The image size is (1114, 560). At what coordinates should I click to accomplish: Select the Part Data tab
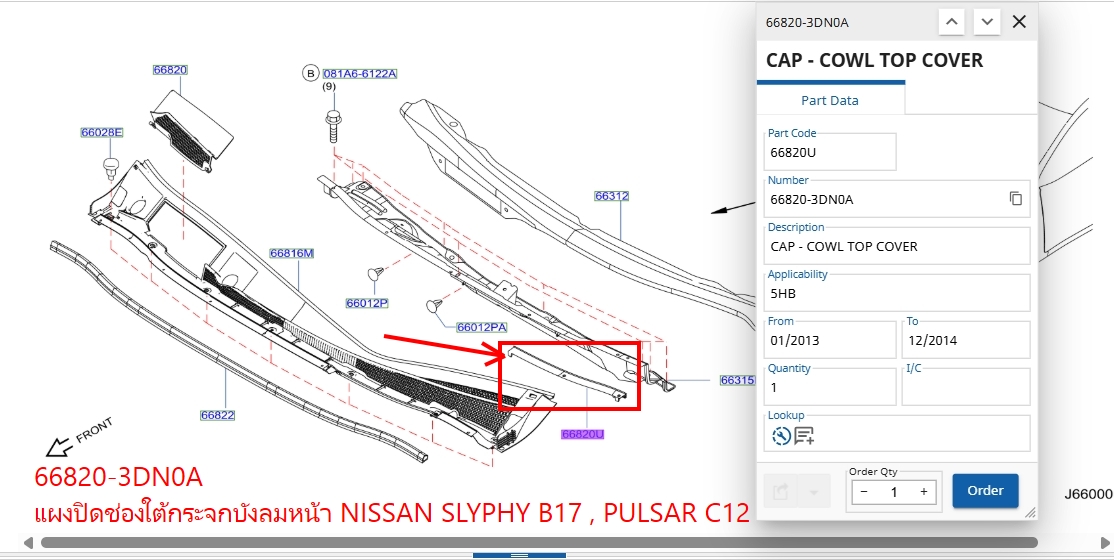[830, 100]
